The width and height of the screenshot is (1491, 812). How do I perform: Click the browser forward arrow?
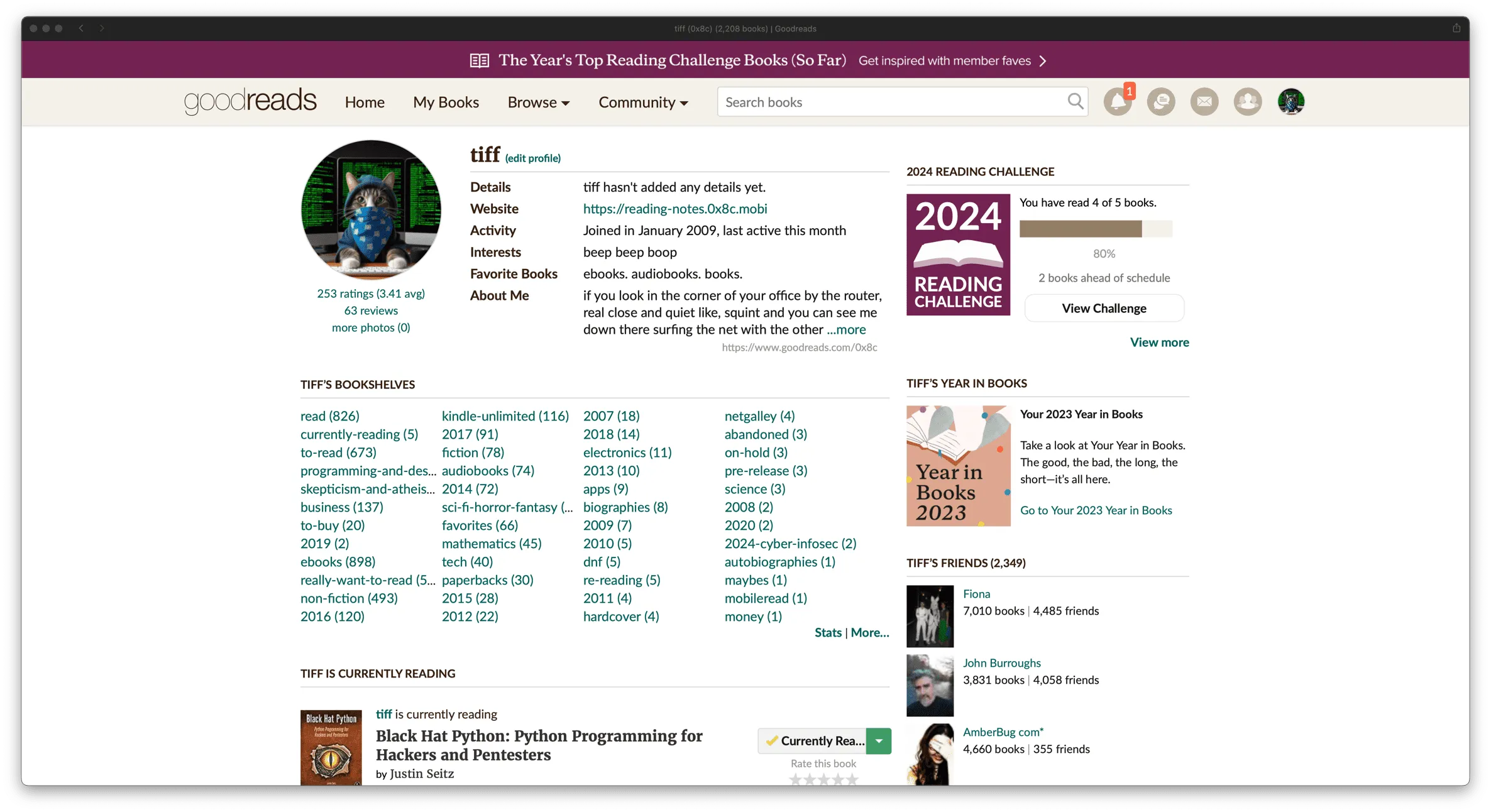102,28
